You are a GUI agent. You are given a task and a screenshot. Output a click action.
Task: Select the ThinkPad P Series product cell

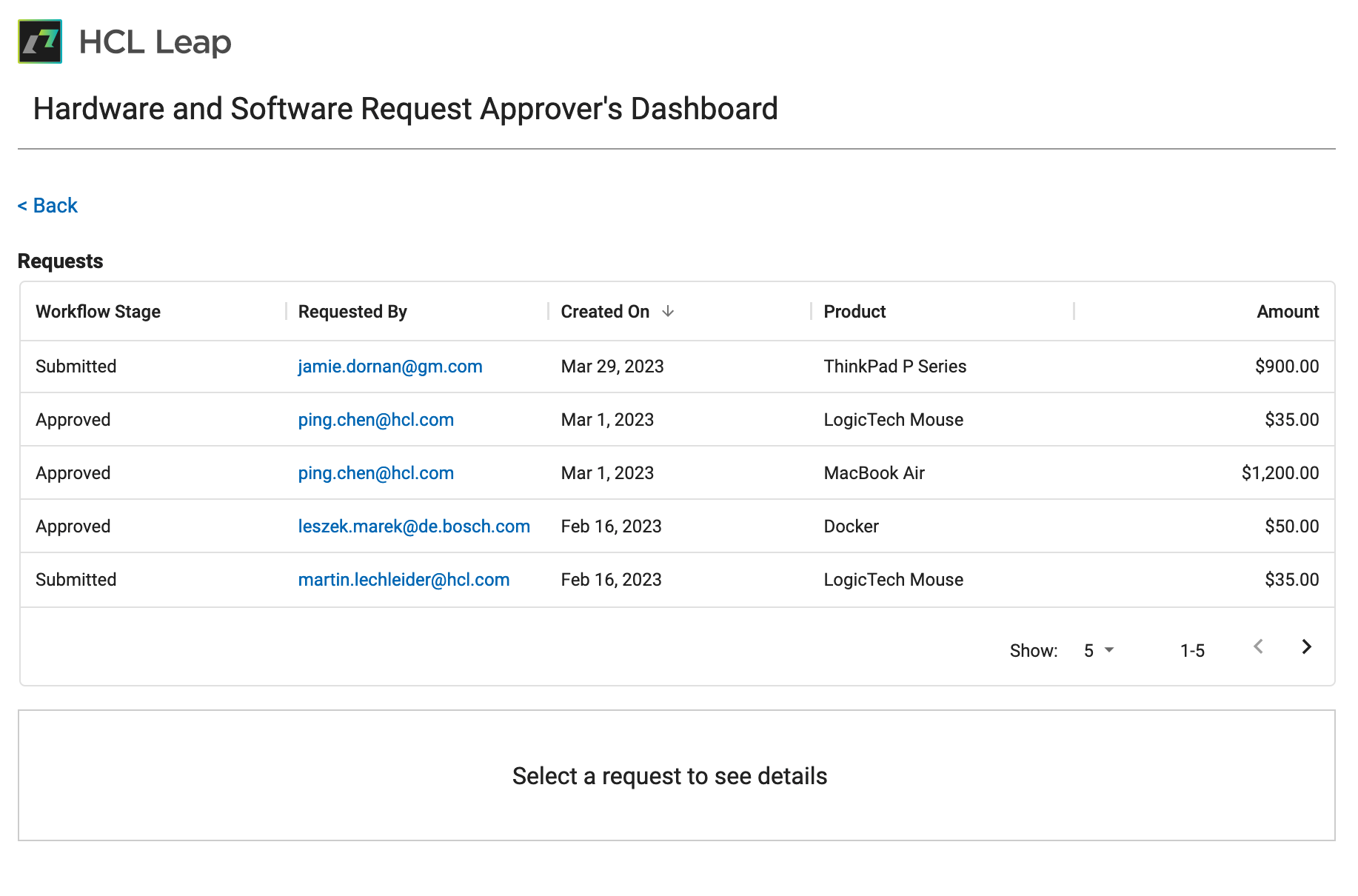tap(895, 367)
